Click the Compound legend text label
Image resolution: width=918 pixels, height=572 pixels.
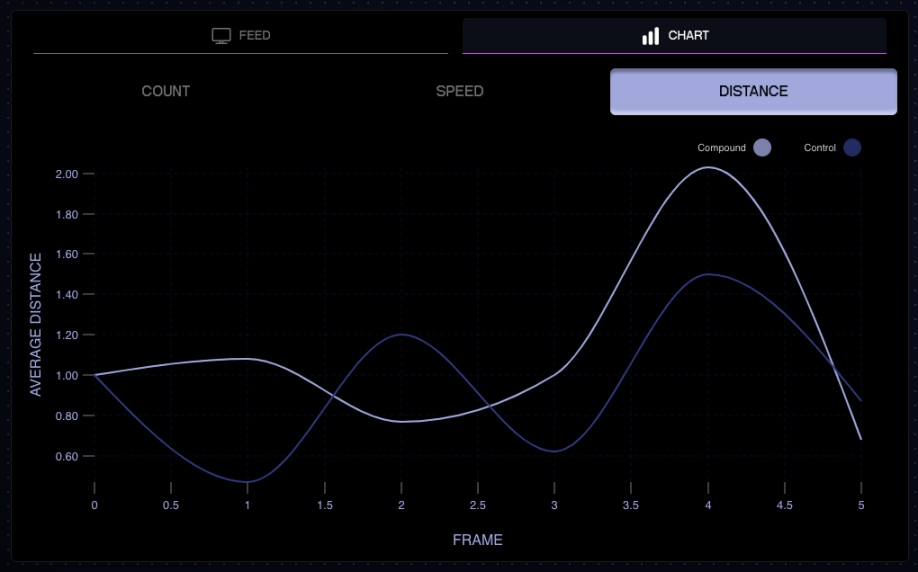coord(721,148)
